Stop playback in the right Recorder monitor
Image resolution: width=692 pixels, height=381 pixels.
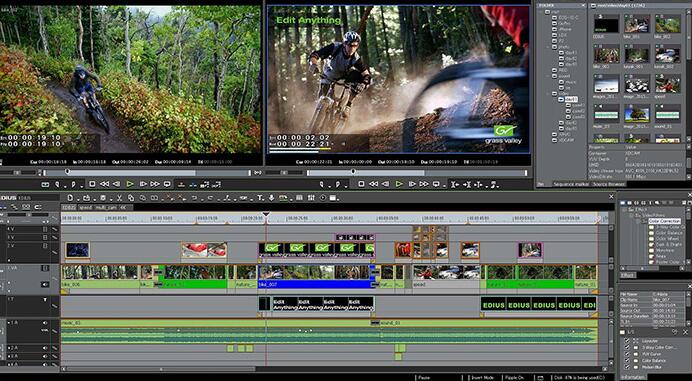(361, 184)
